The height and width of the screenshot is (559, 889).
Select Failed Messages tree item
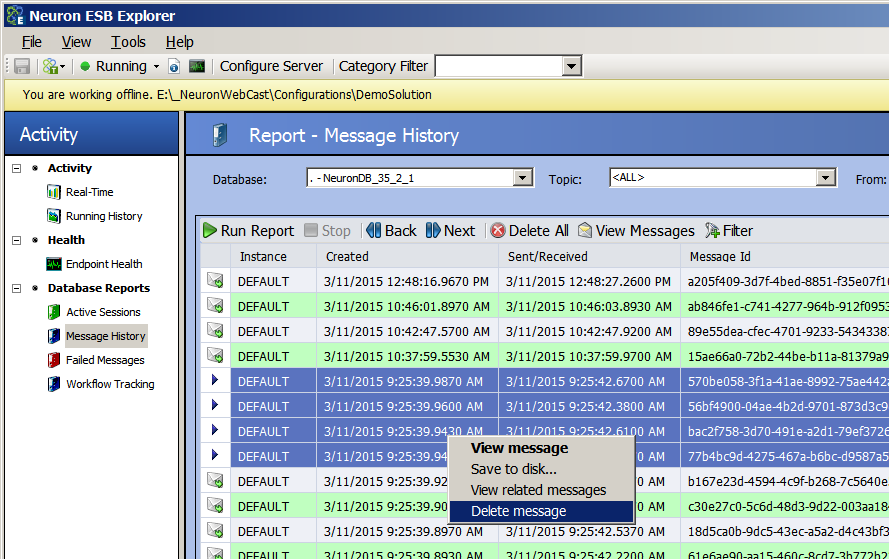click(105, 360)
